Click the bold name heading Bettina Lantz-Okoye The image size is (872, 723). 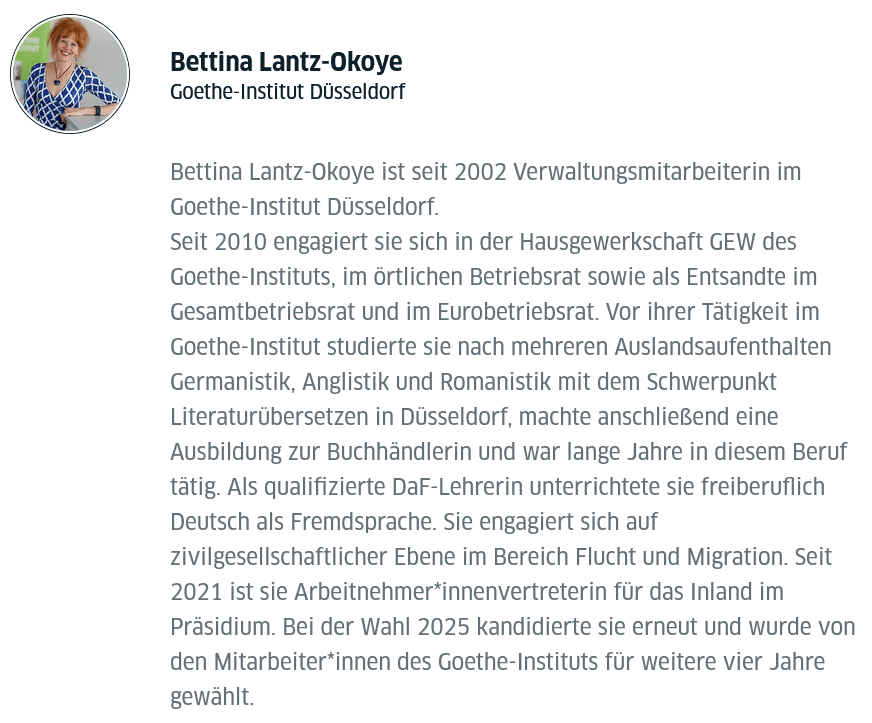286,62
